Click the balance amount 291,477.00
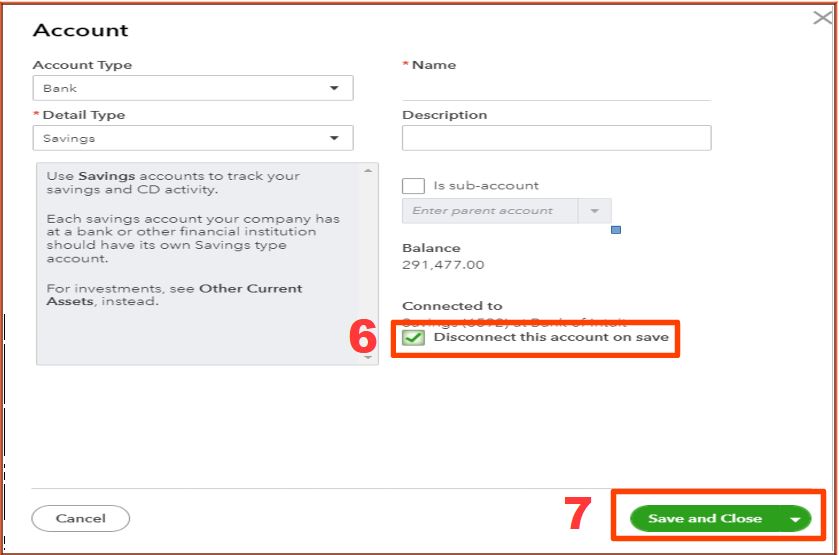 [x=443, y=265]
